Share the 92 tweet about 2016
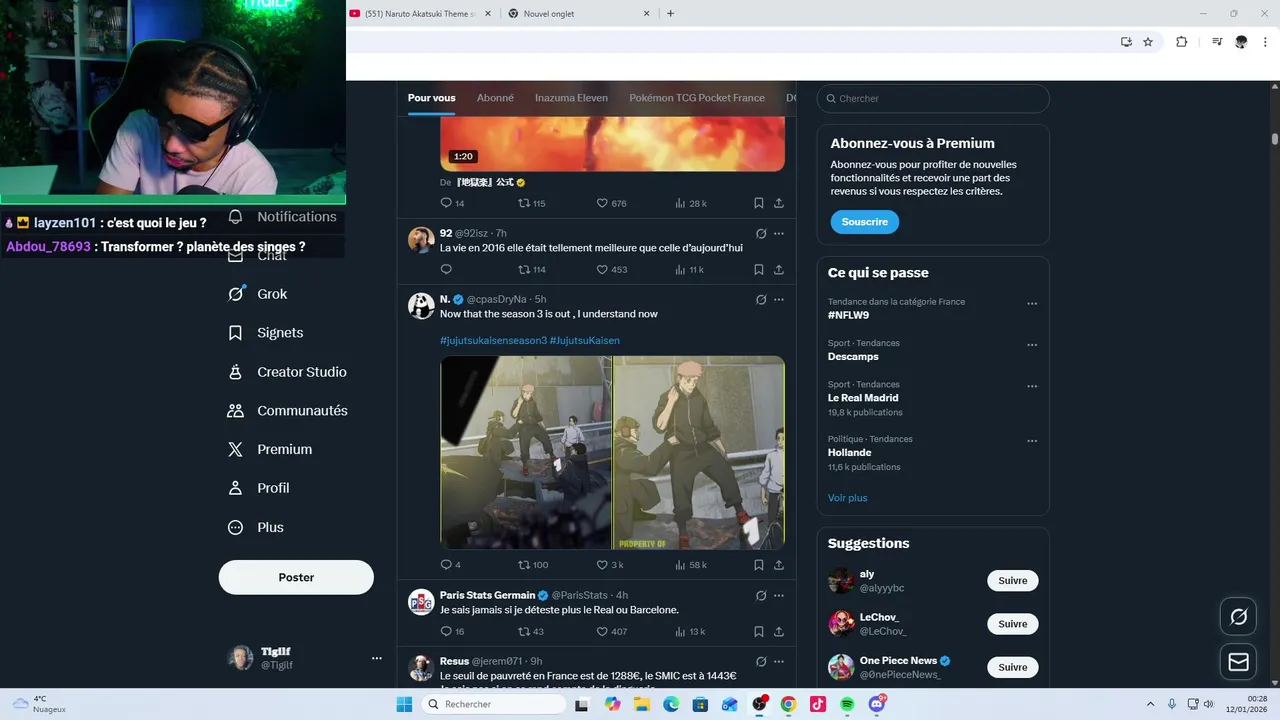 779,269
